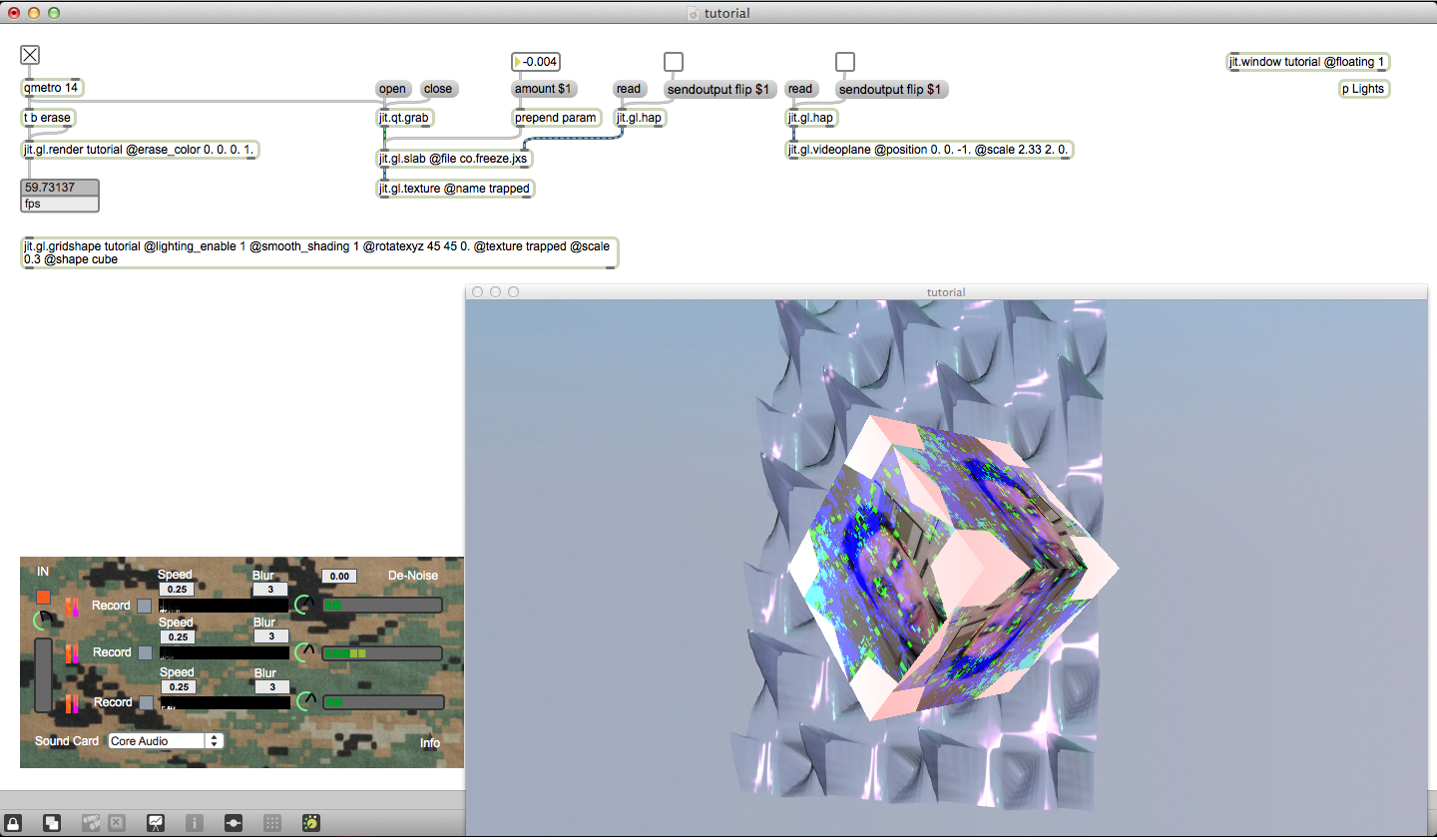This screenshot has width=1437, height=840.
Task: Click the De-Noise 0.00 number box
Action: tap(339, 576)
